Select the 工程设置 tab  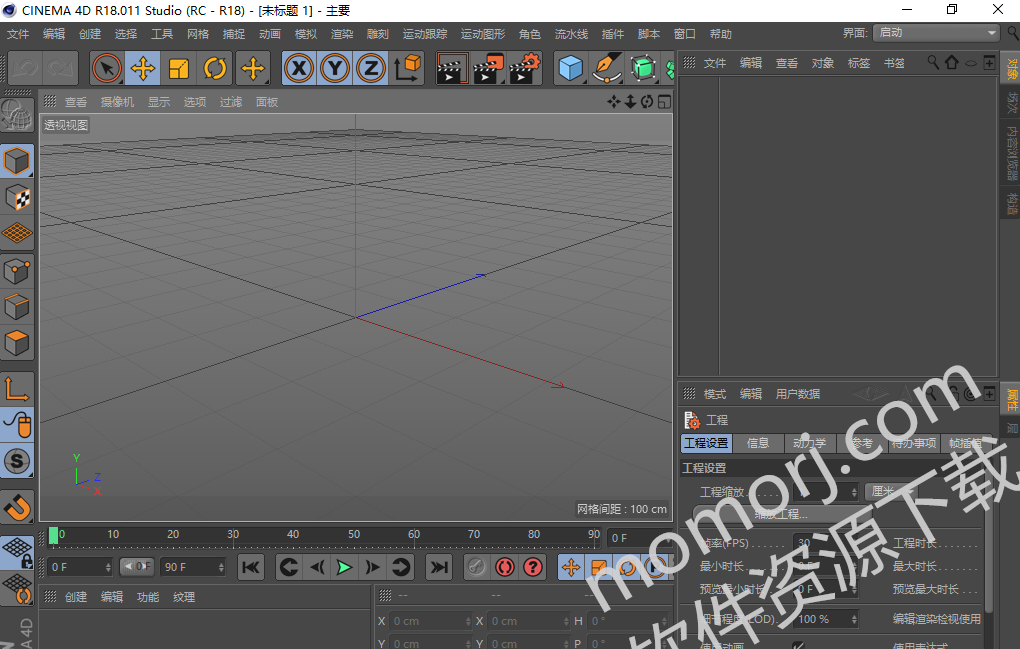[x=706, y=444]
